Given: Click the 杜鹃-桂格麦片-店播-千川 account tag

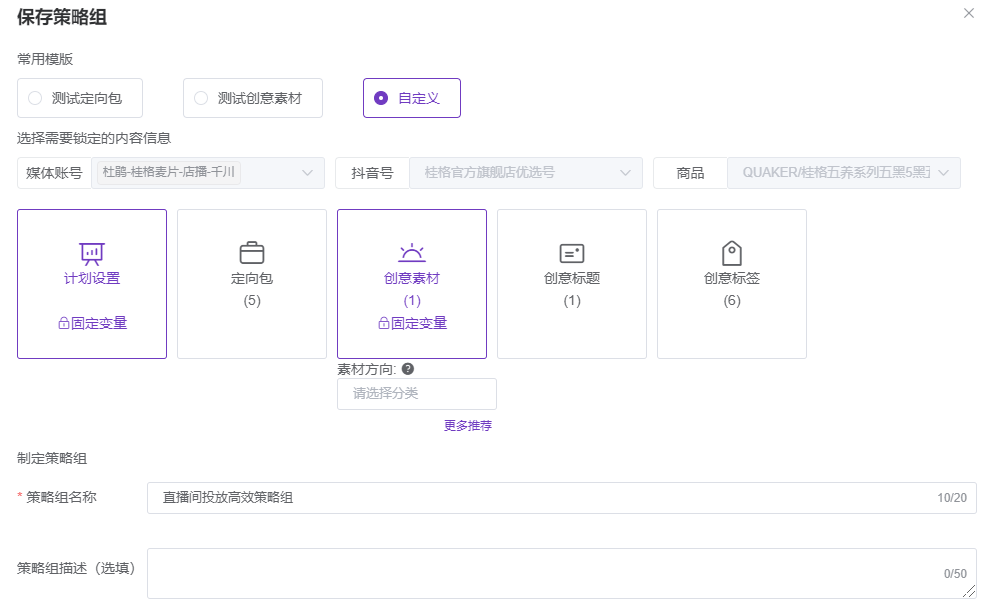Looking at the screenshot, I should (x=169, y=172).
